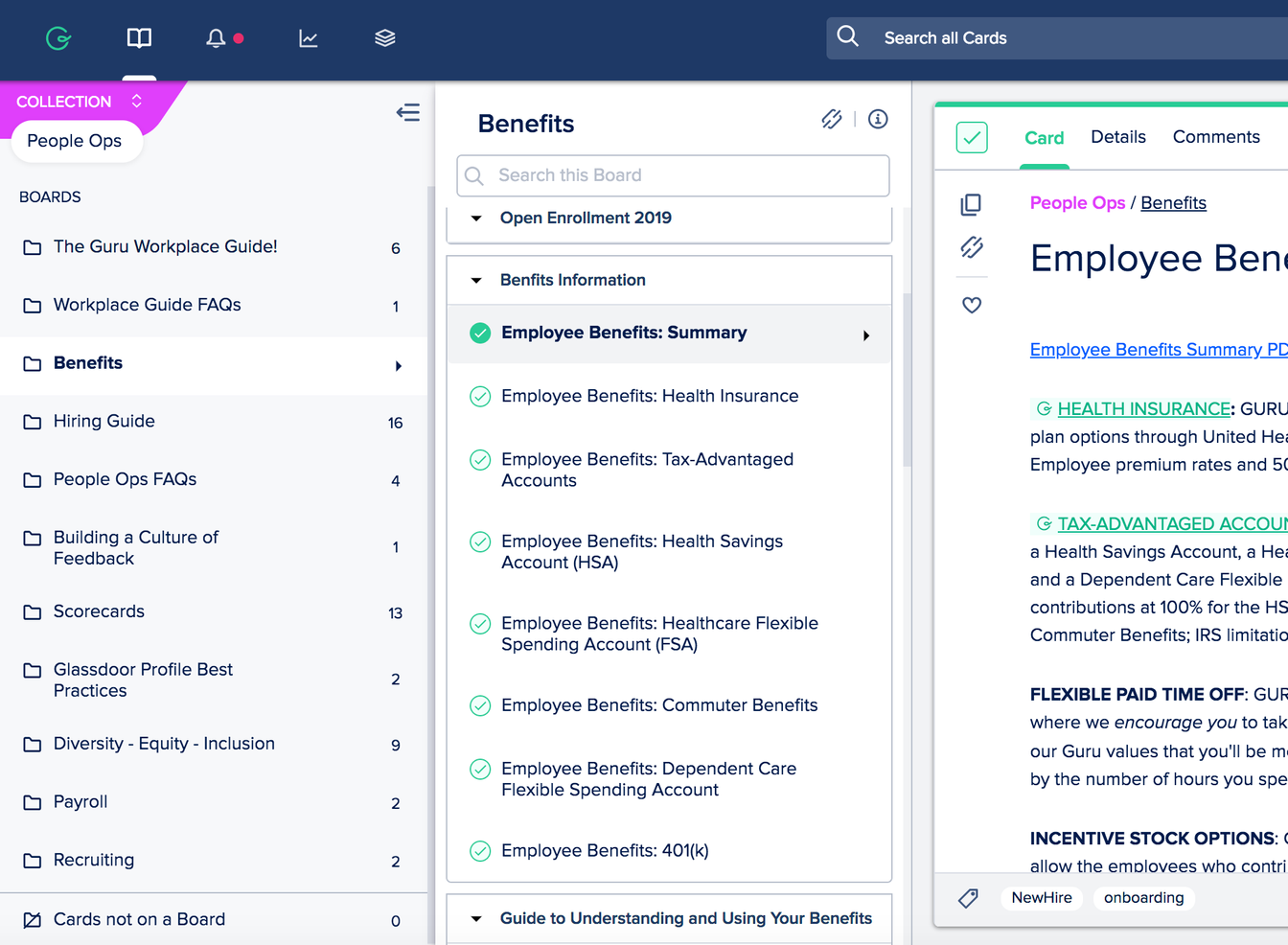Click the HEALTH INSURANCE link in card body

pos(1142,408)
